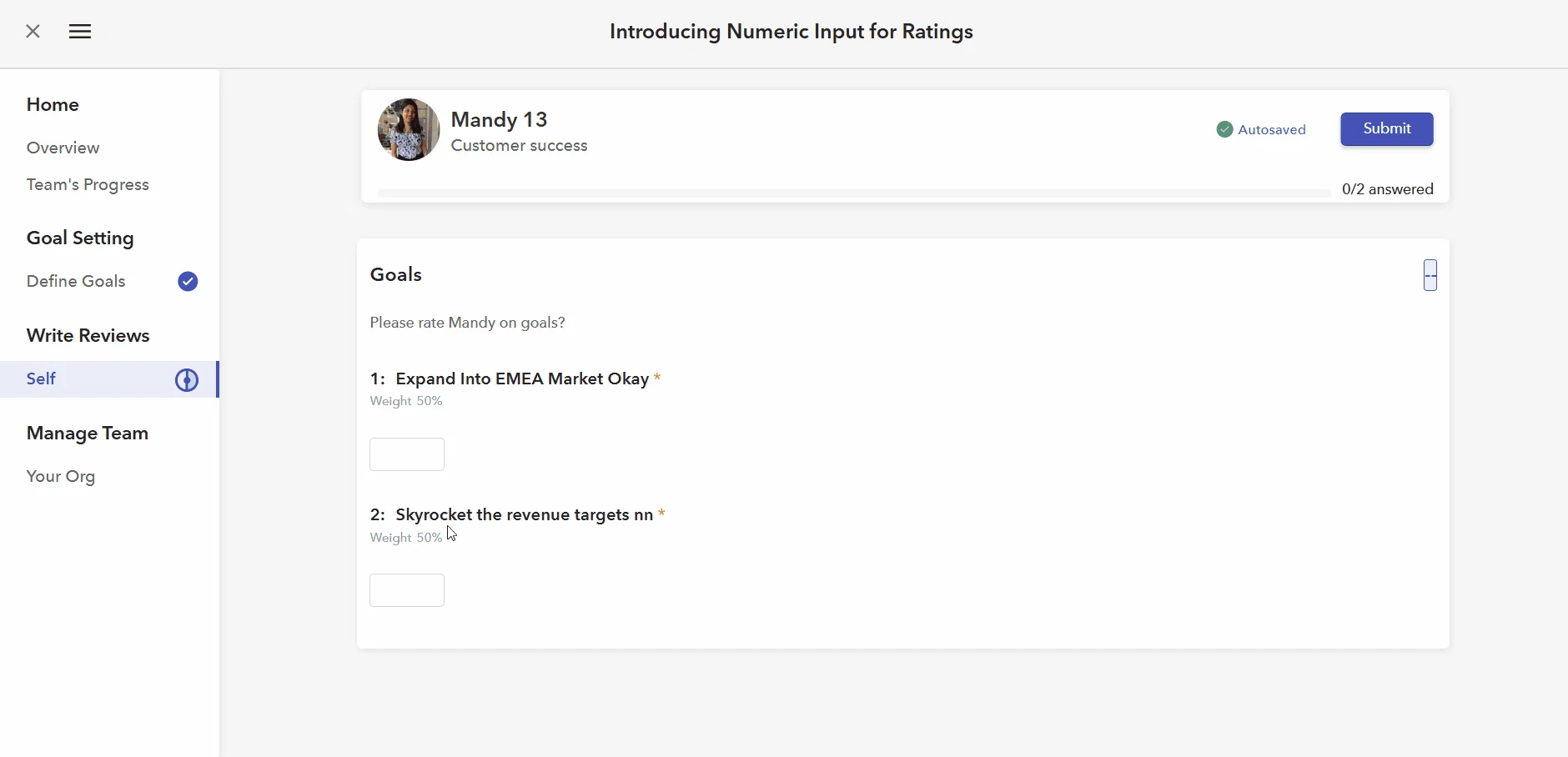The image size is (1568, 757).
Task: Click the green Autosaved check icon
Action: coord(1224,129)
